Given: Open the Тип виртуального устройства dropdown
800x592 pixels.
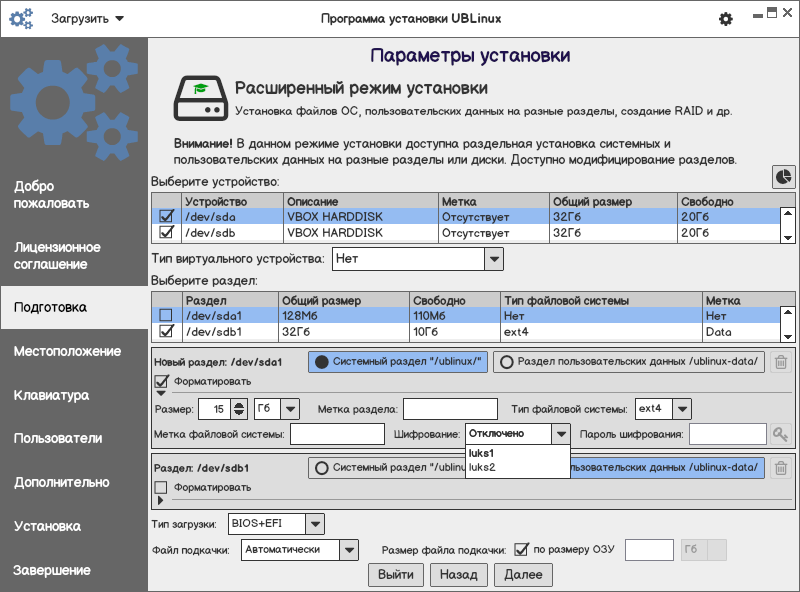Looking at the screenshot, I should click(x=493, y=259).
